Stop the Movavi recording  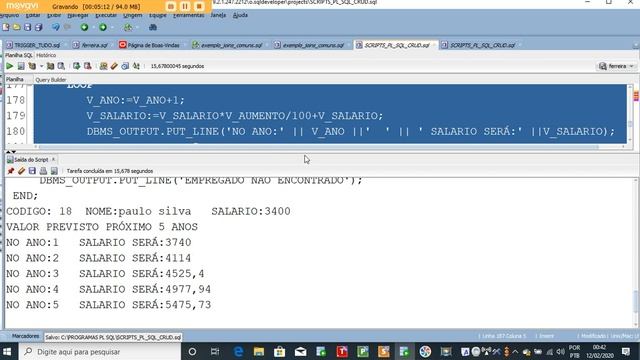click(199, 6)
